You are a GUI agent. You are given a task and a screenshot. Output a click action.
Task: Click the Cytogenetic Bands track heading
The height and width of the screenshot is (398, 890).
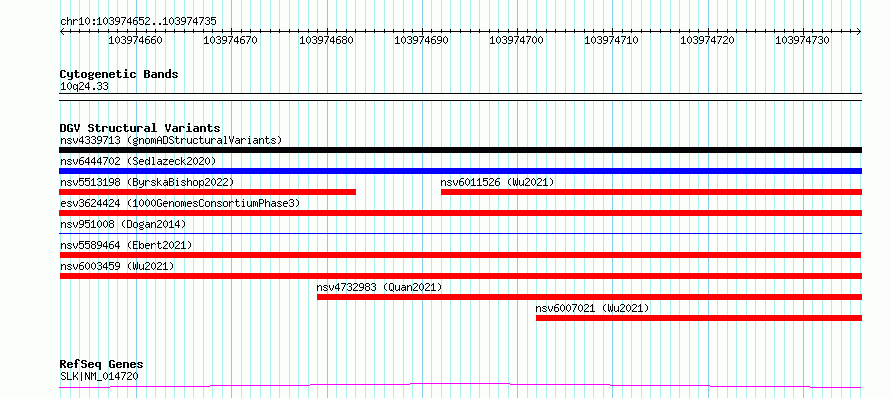click(119, 74)
